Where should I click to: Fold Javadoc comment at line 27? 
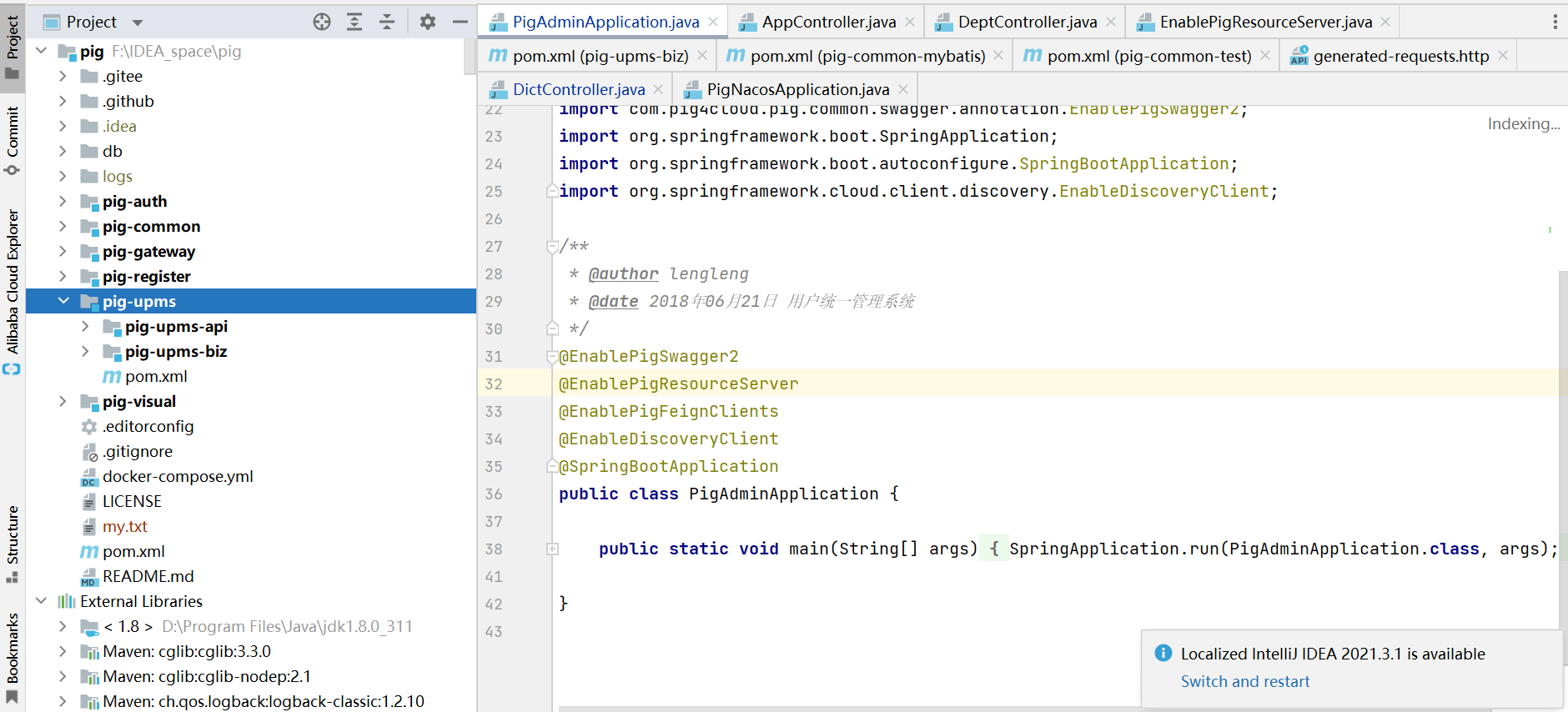(552, 246)
